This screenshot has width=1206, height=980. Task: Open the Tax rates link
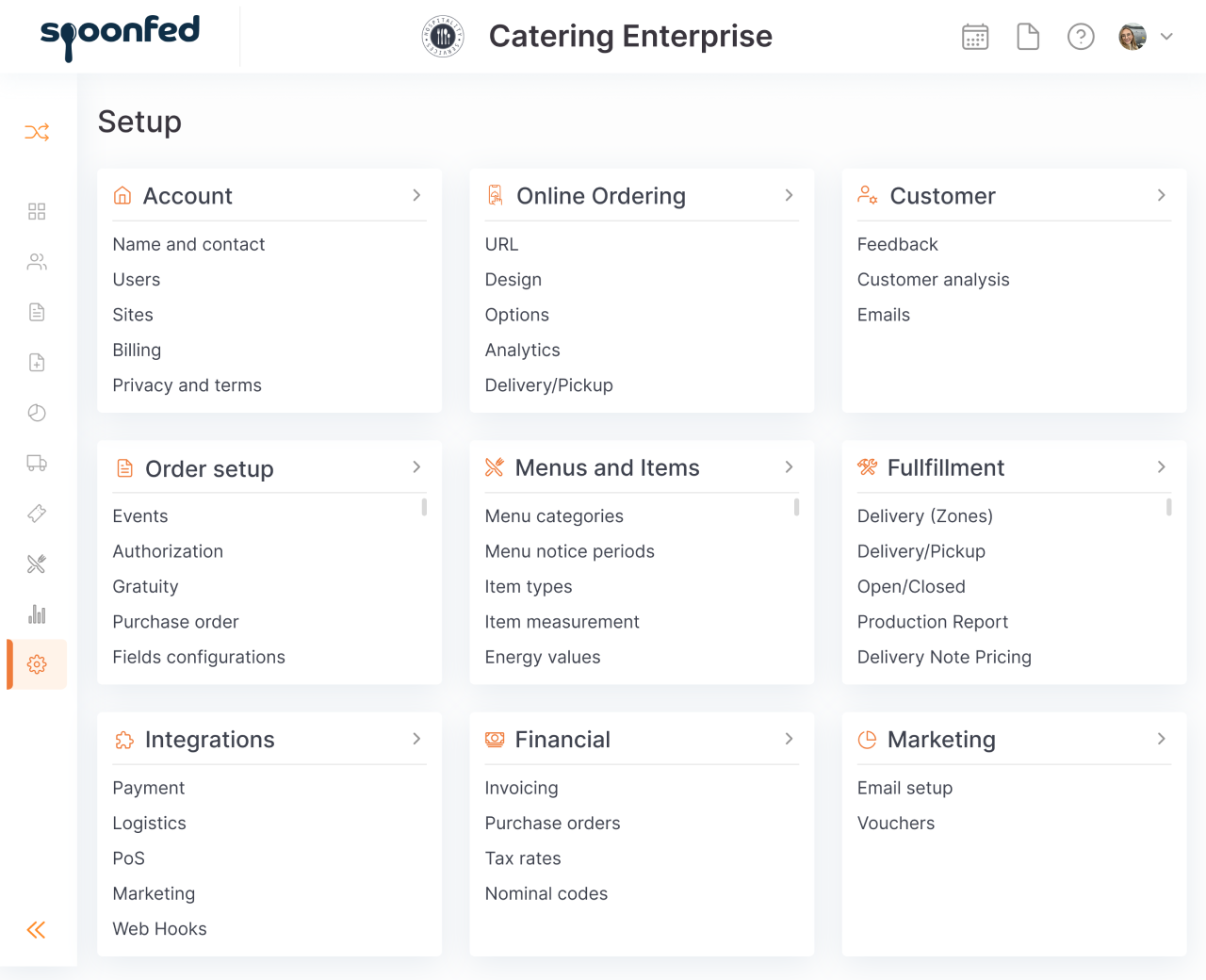(x=523, y=857)
